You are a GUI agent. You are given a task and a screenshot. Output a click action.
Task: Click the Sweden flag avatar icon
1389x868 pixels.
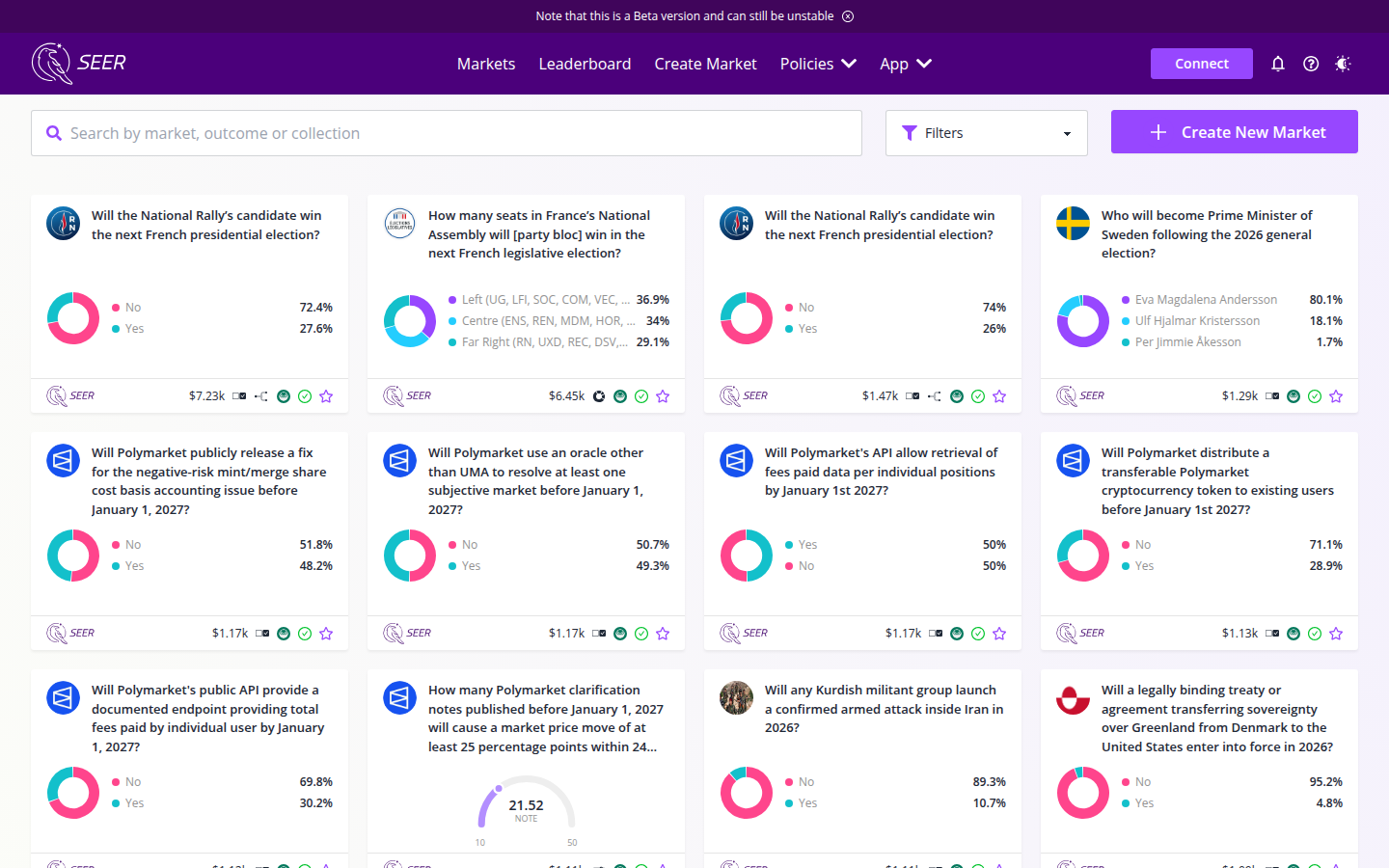(x=1074, y=224)
